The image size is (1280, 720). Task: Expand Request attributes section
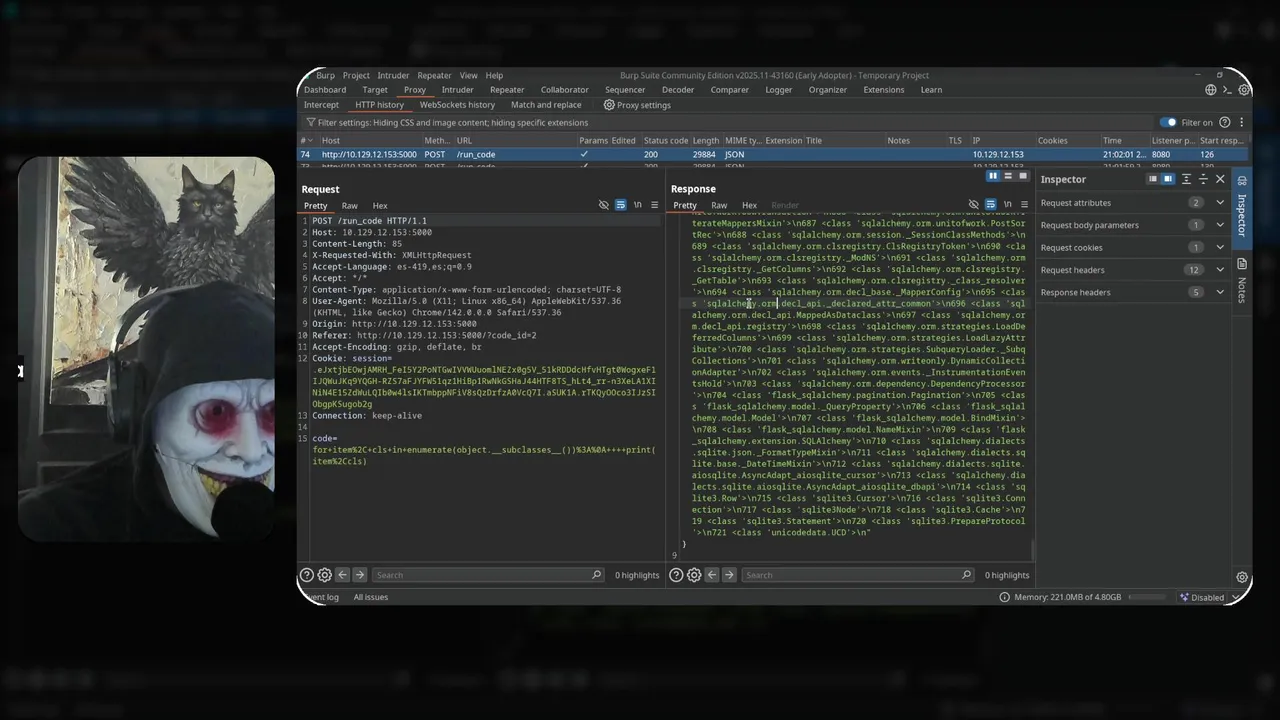1220,203
